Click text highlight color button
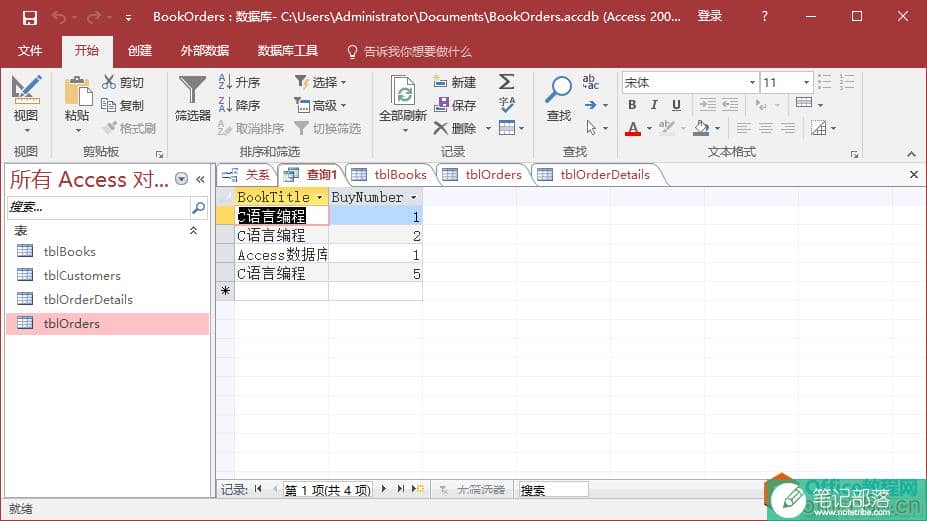This screenshot has height=521, width=927. (x=666, y=128)
